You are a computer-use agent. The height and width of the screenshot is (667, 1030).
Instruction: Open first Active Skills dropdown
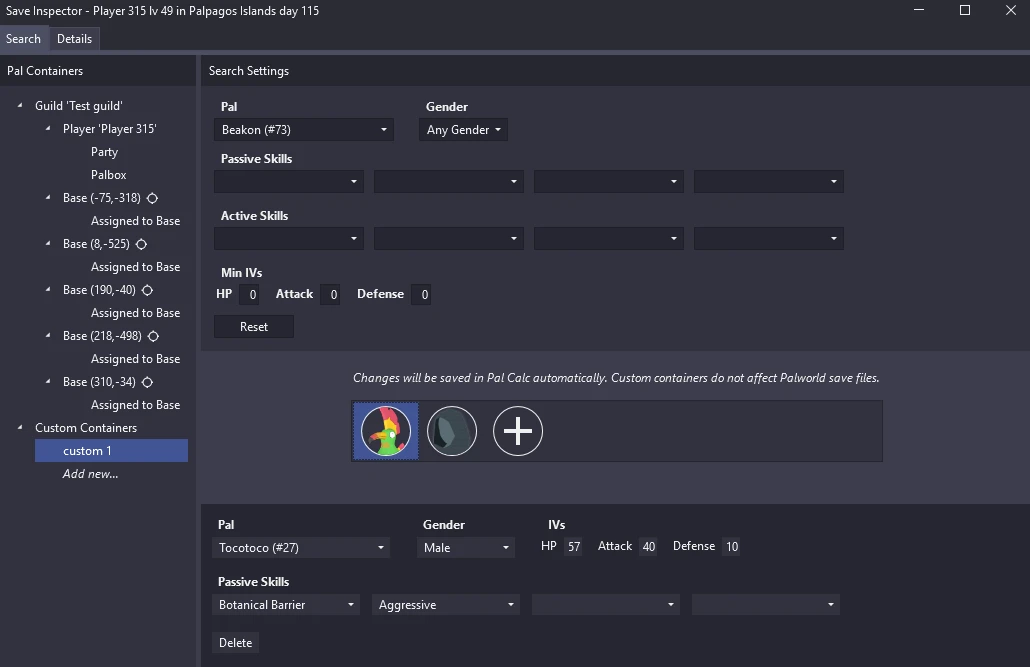pos(289,239)
